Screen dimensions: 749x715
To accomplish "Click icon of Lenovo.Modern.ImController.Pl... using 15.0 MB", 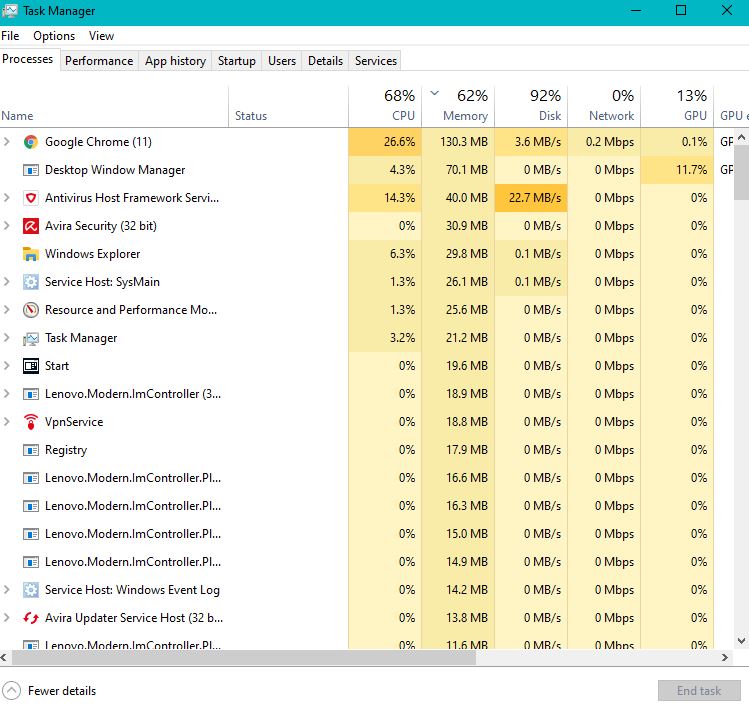I will pyautogui.click(x=31, y=534).
